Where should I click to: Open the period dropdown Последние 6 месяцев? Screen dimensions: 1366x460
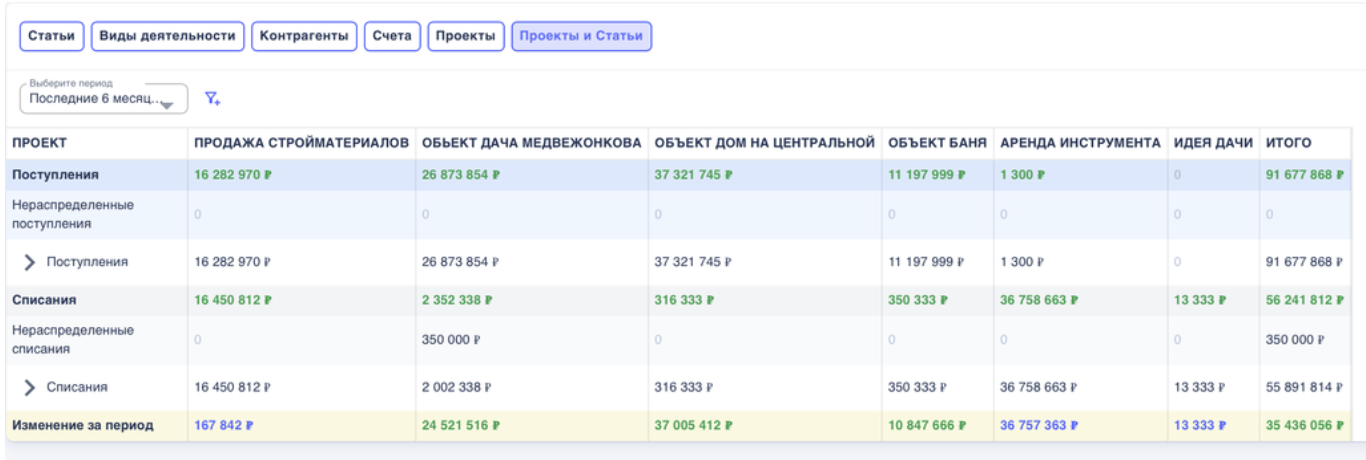point(104,98)
